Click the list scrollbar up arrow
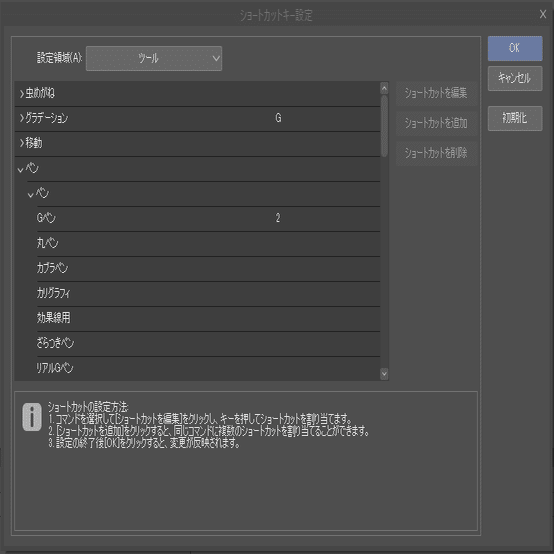 (384, 88)
